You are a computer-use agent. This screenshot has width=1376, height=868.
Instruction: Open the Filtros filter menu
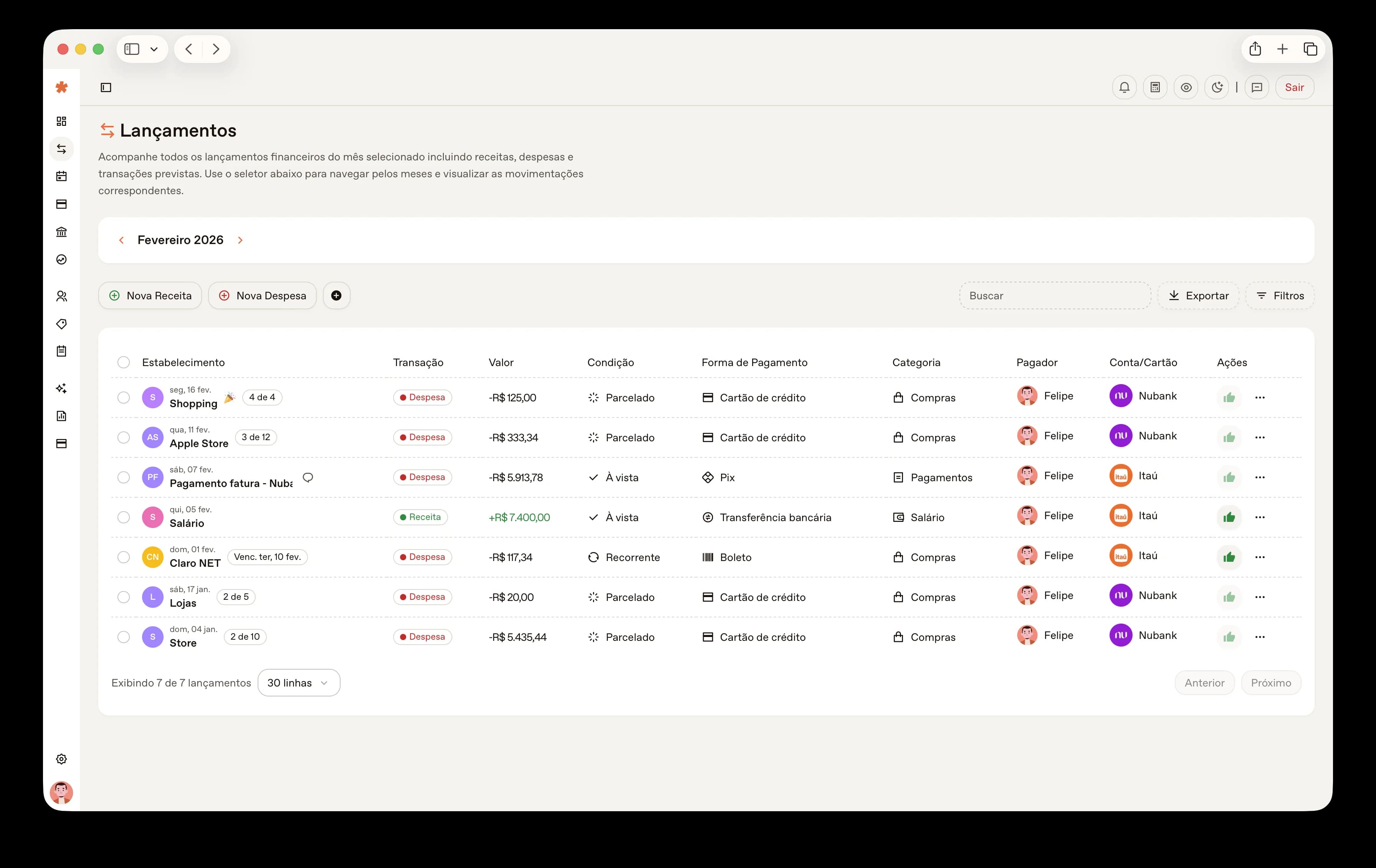point(1280,295)
